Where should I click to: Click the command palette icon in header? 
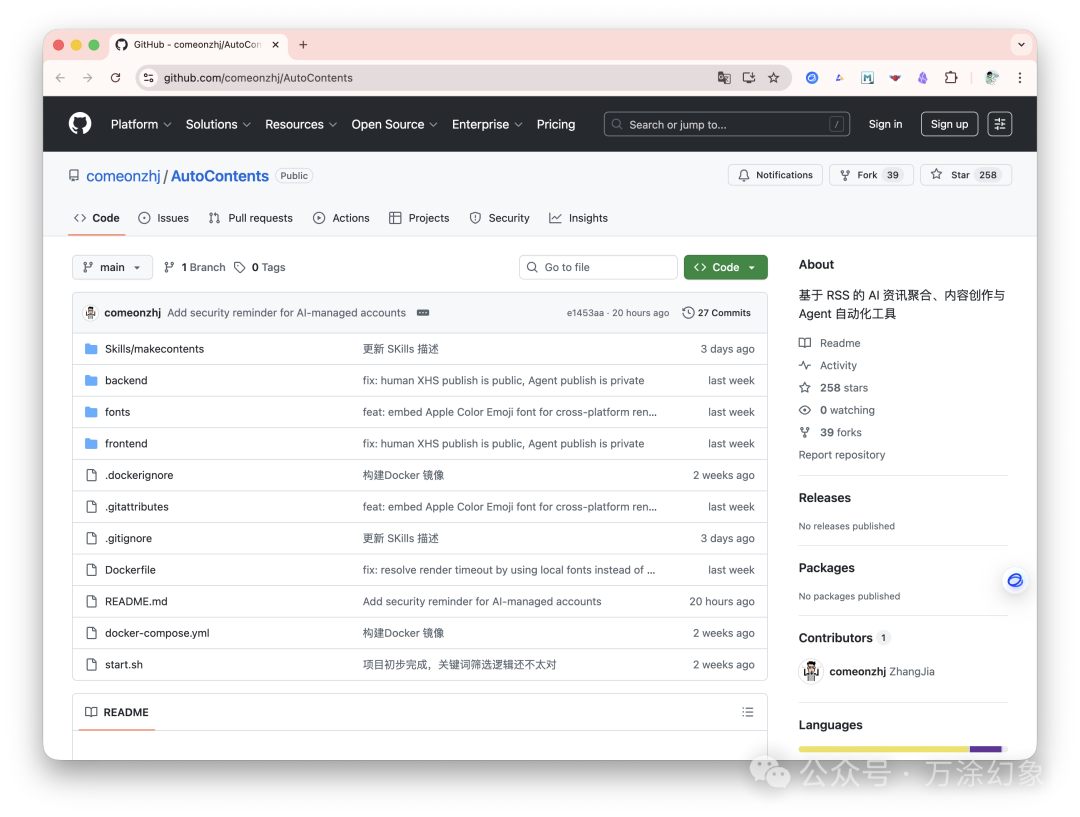pos(999,123)
